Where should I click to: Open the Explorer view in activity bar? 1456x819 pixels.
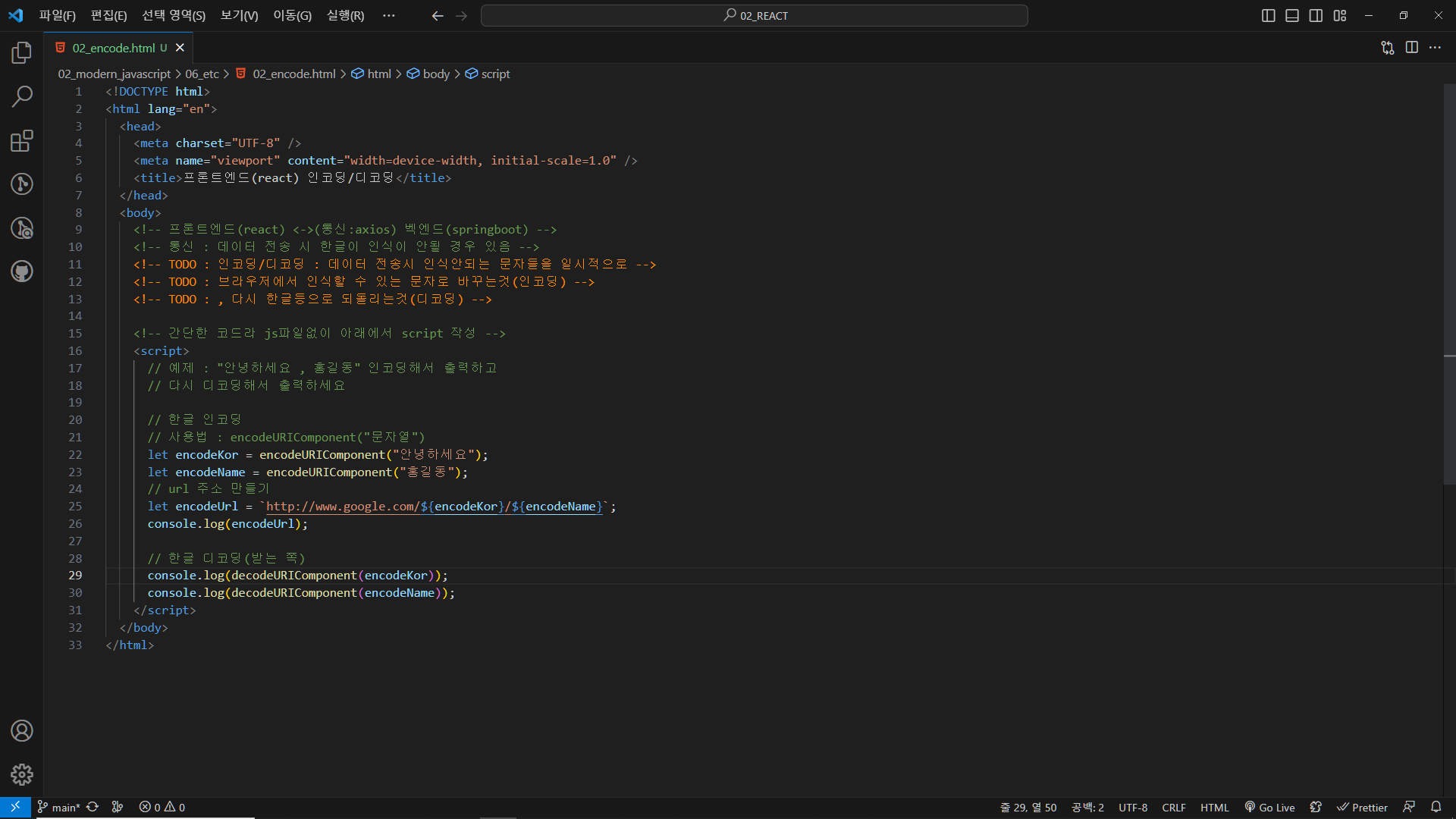tap(21, 52)
